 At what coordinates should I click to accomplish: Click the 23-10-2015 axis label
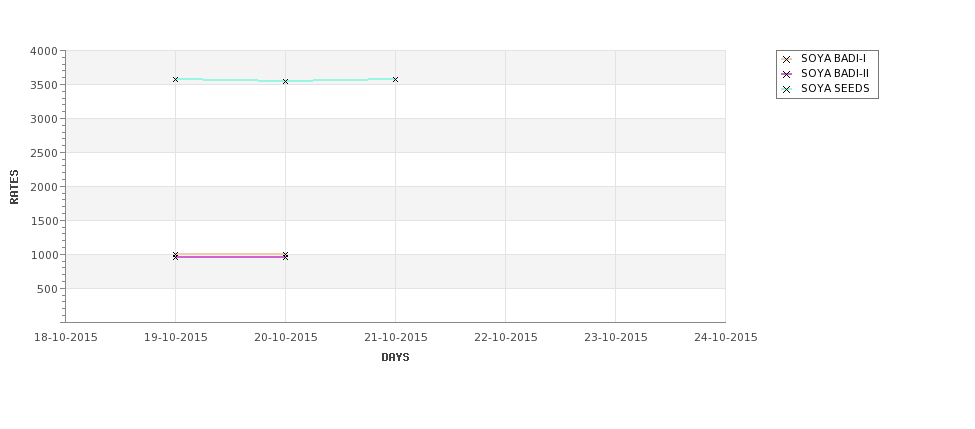pos(616,338)
